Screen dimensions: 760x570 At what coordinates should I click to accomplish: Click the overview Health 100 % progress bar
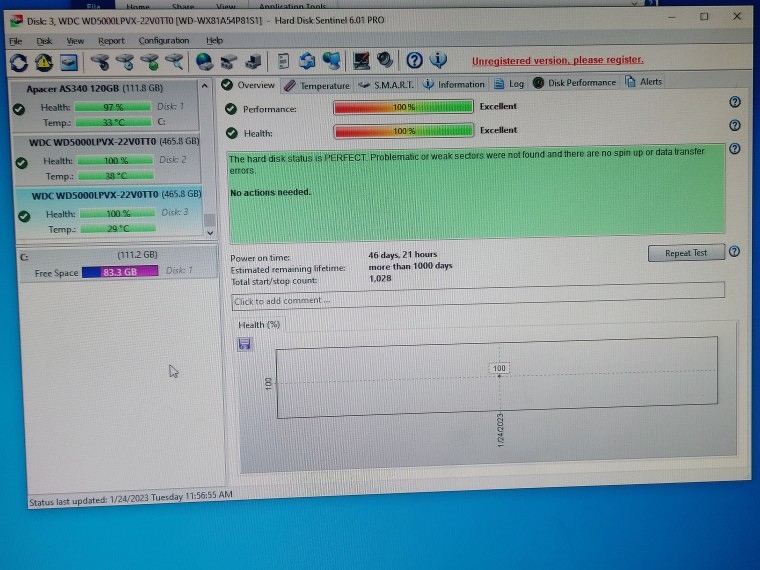[403, 131]
